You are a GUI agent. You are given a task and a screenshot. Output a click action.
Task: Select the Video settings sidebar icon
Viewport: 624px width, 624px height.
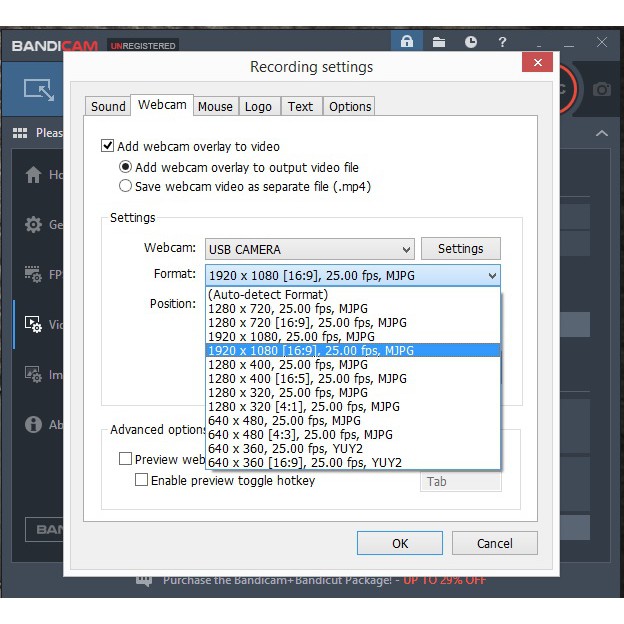pyautogui.click(x=33, y=324)
